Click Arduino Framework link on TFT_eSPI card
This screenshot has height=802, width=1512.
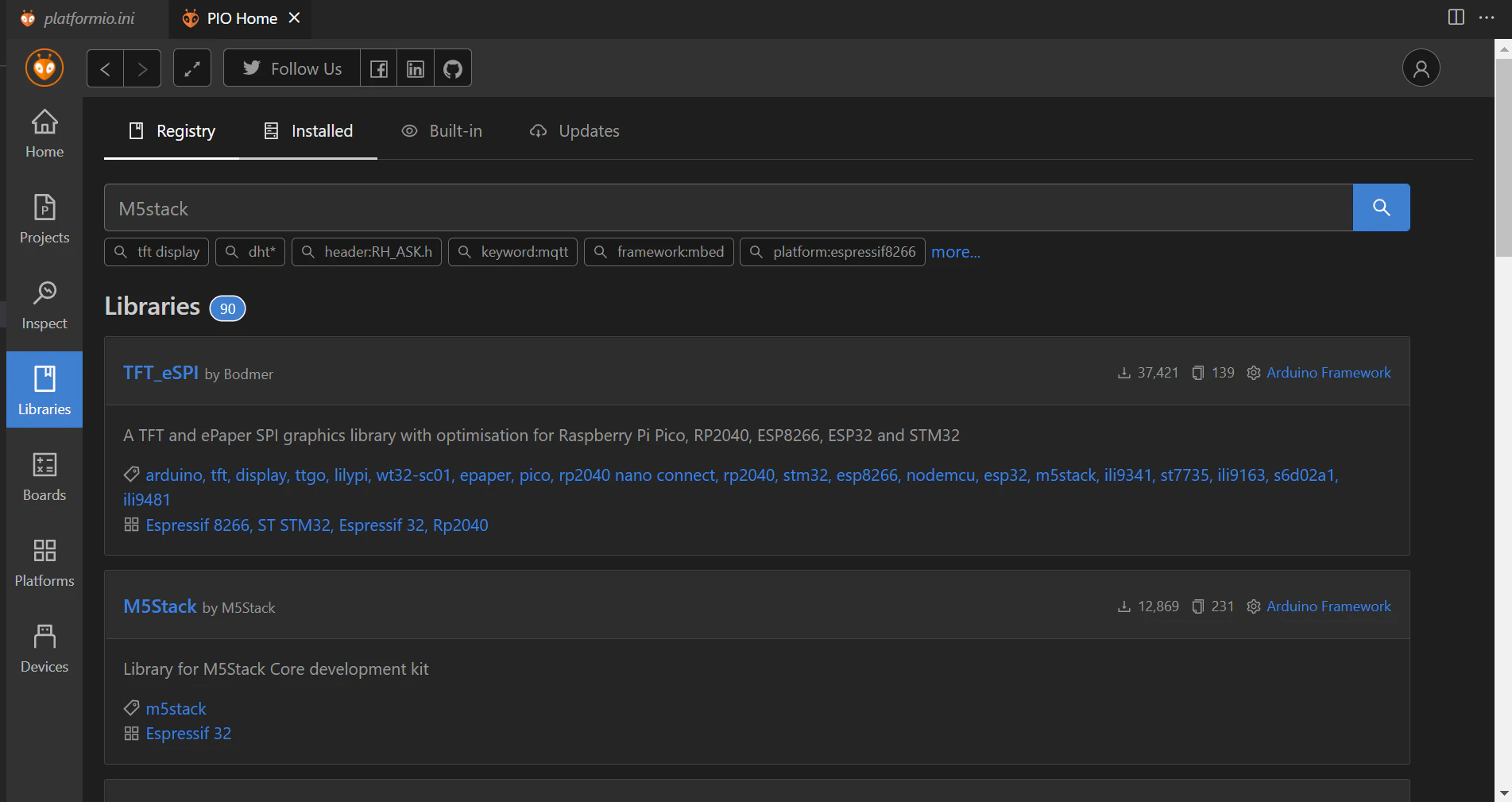point(1328,373)
